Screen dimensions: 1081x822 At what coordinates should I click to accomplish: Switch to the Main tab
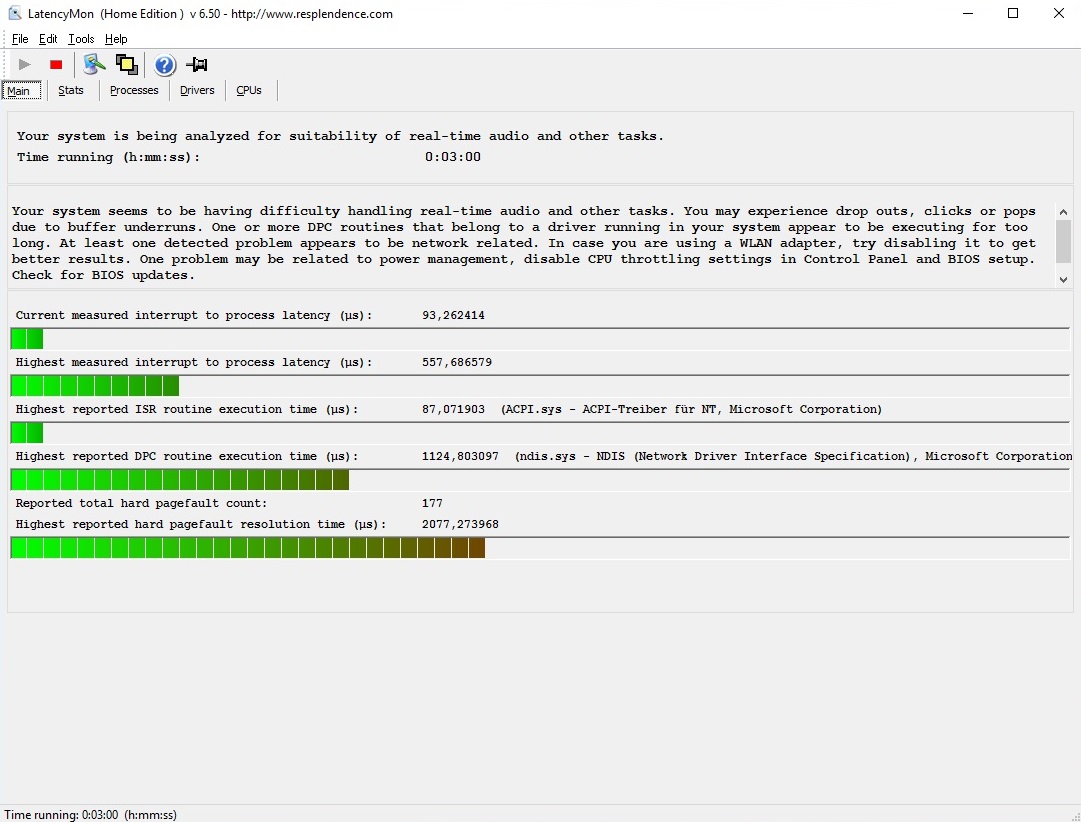[21, 90]
